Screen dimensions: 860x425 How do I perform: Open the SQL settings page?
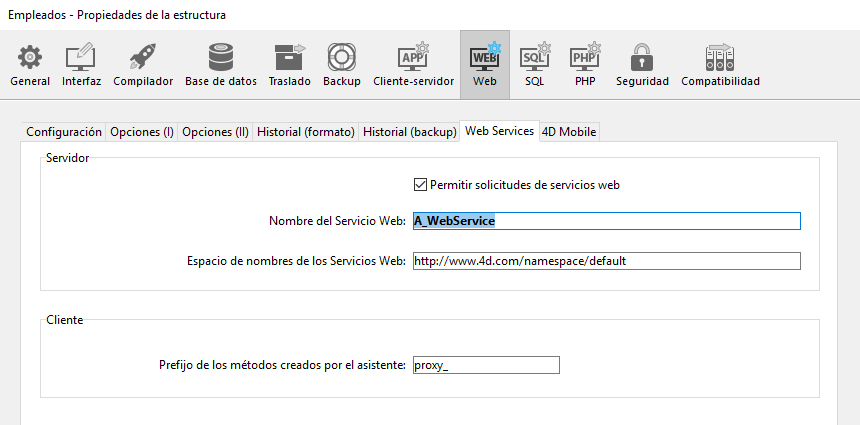(535, 65)
